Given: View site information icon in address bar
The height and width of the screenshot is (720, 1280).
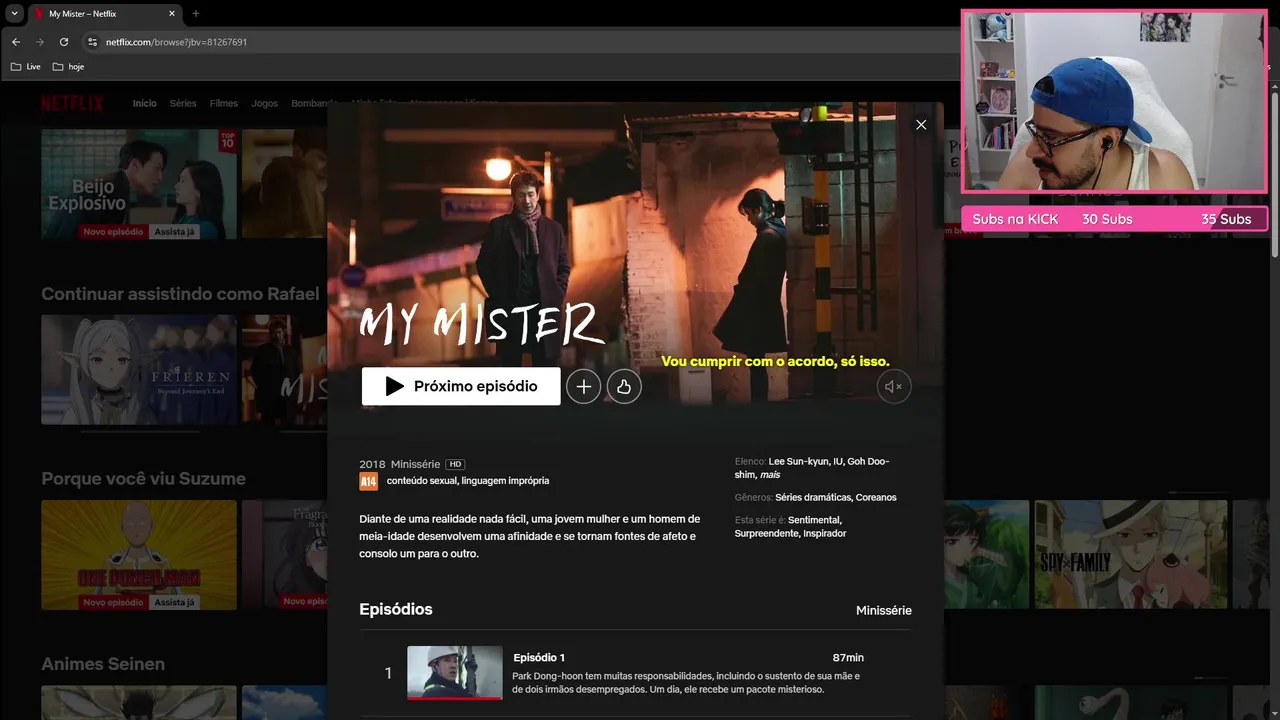Looking at the screenshot, I should point(92,42).
